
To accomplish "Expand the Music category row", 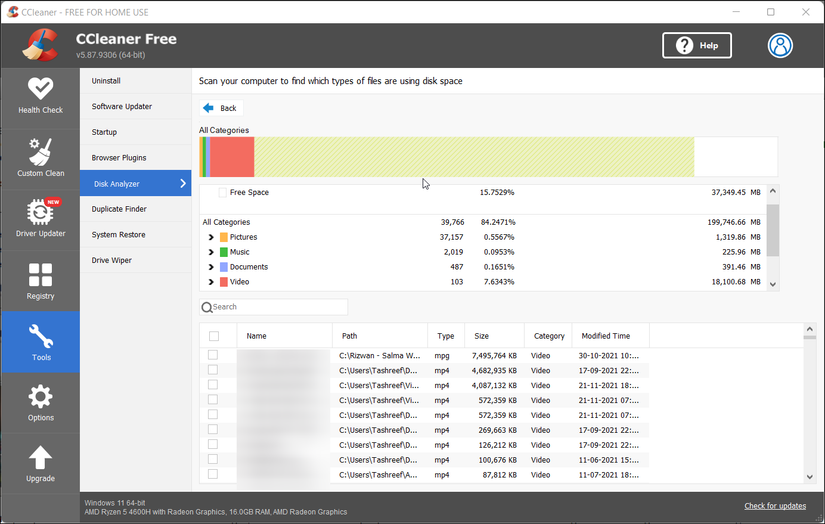I will (x=211, y=252).
